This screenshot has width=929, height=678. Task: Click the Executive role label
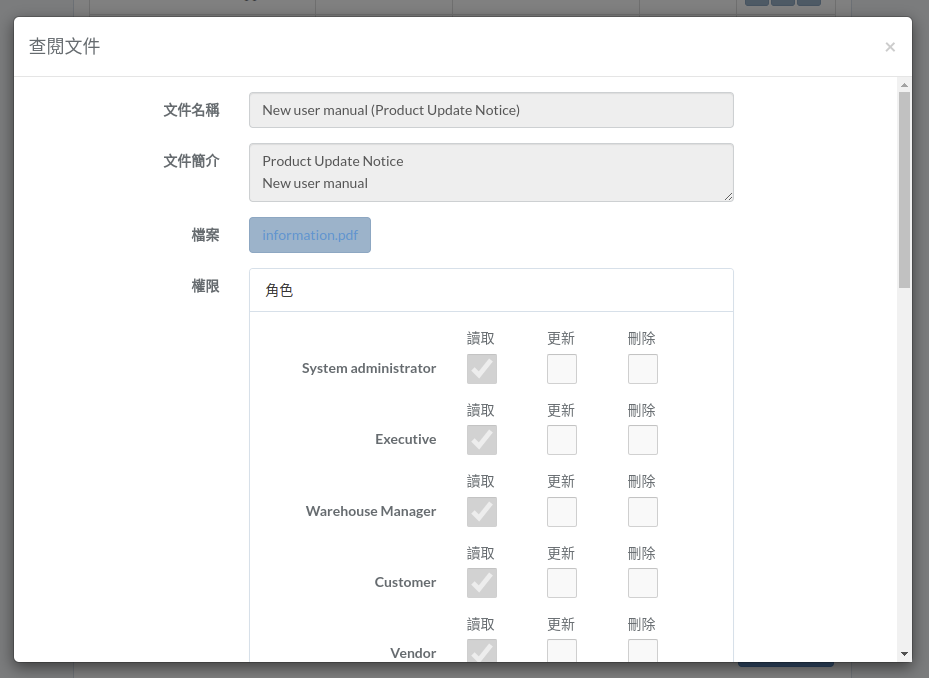[x=405, y=439]
